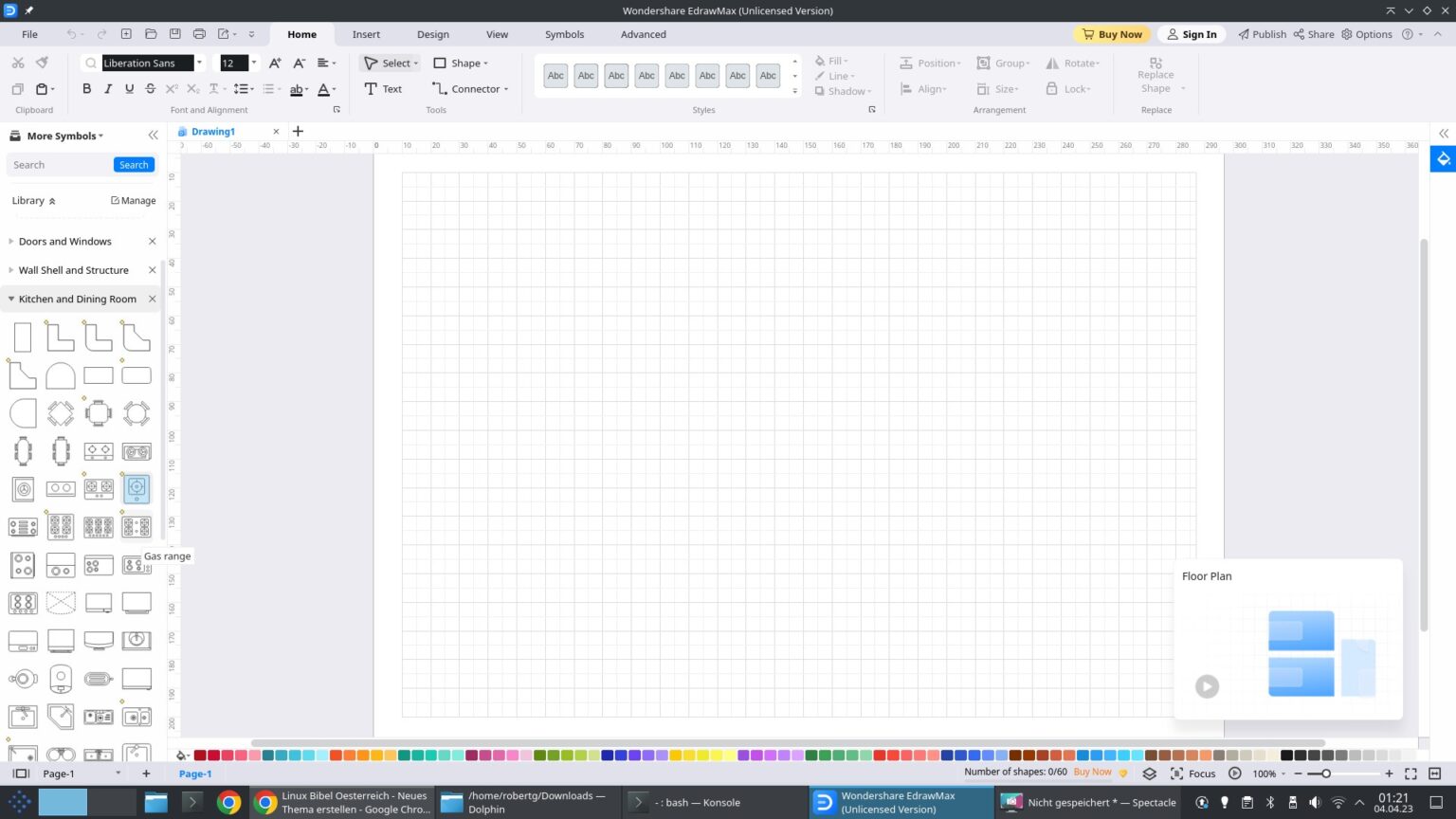The image size is (1456, 819).
Task: Click the Layers icon in status bar
Action: 1149,773
